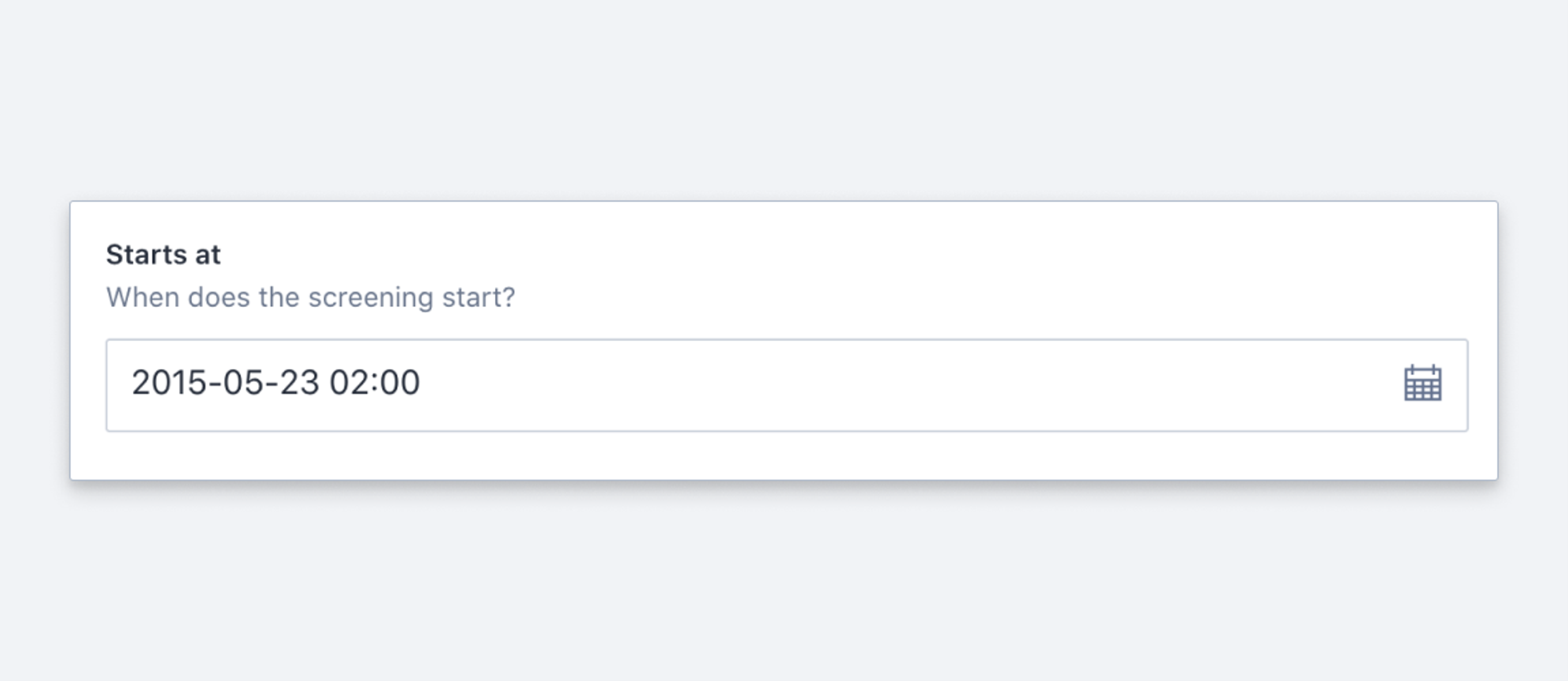Place cursor on day 23 in date

tap(299, 383)
